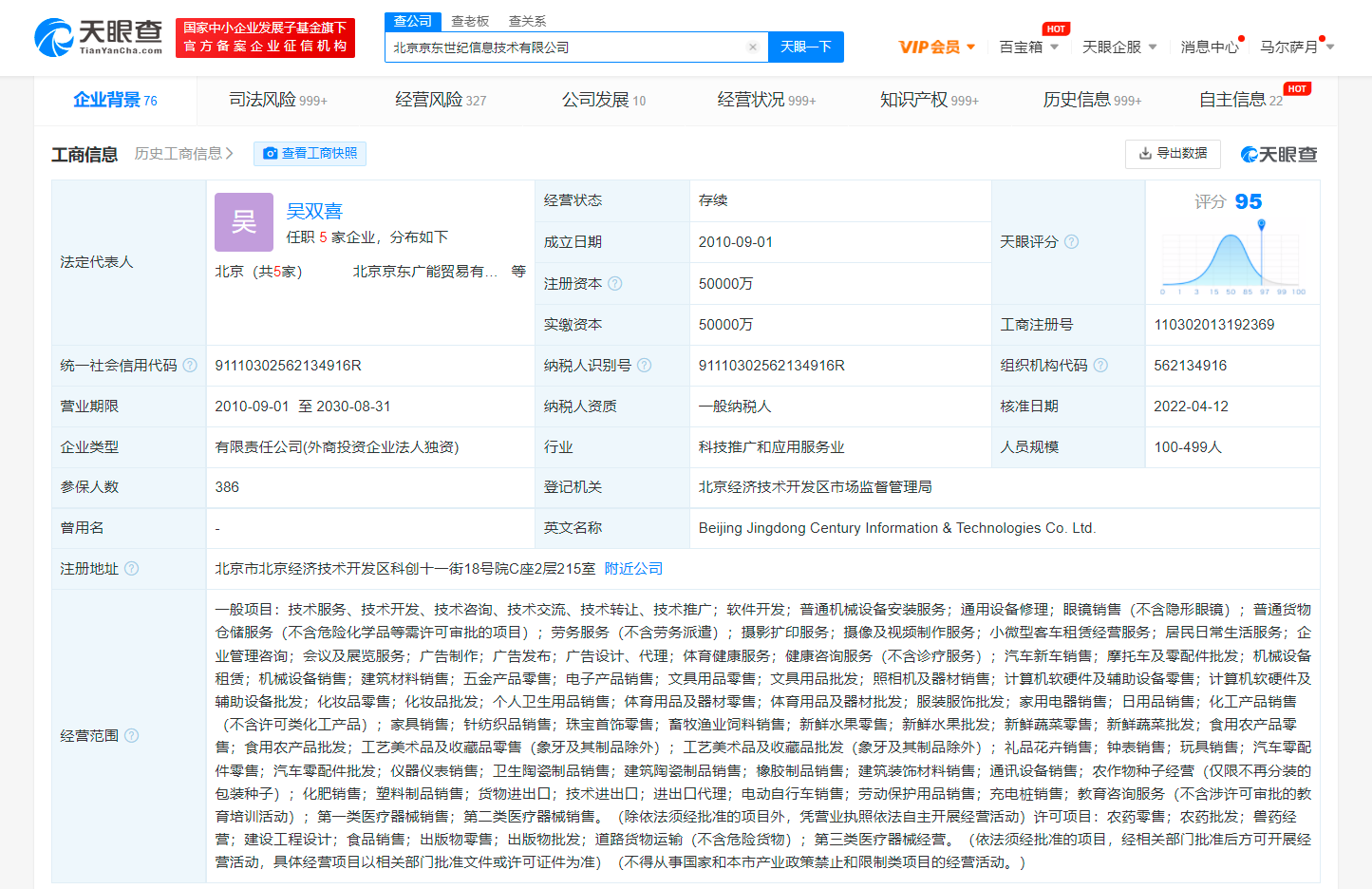Click the 科技推广和应用服务业 industry value
The height and width of the screenshot is (889, 1372).
tap(771, 446)
